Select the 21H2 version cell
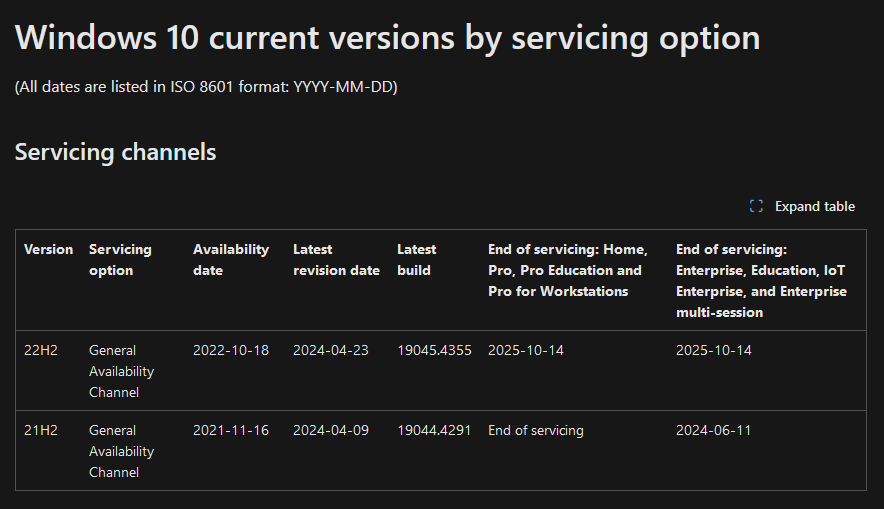 click(x=41, y=430)
